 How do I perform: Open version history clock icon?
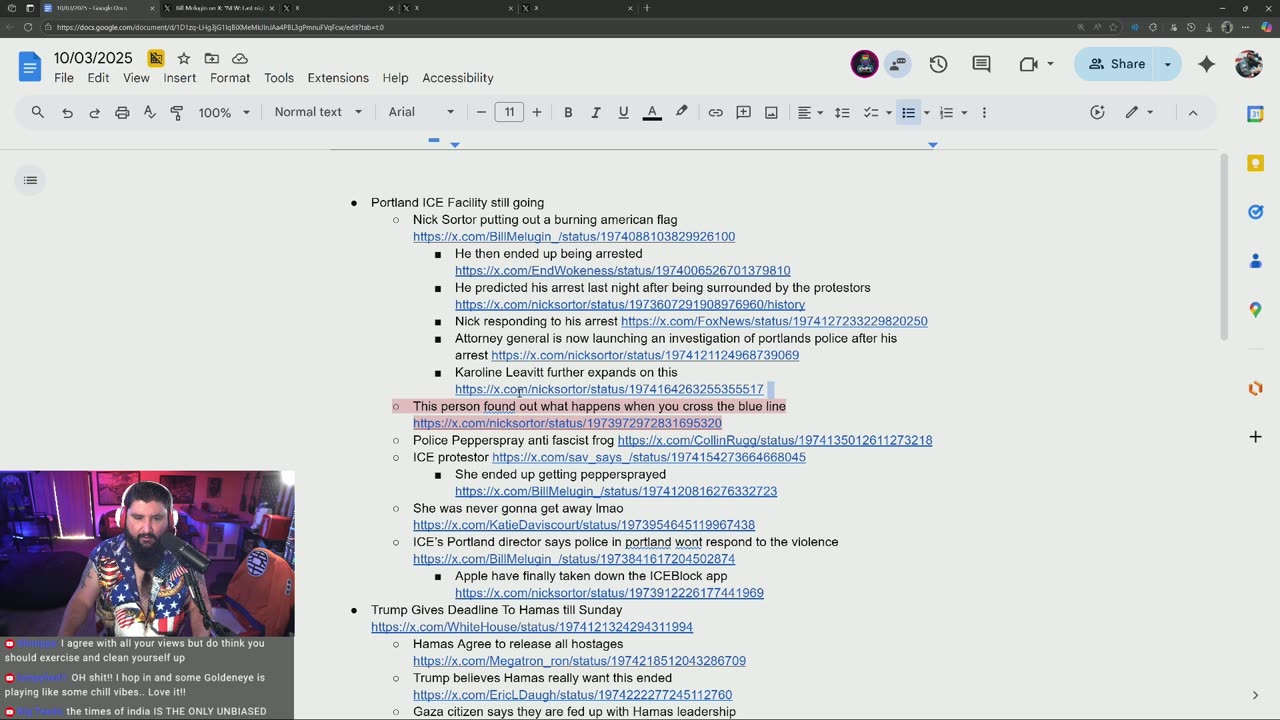(938, 64)
